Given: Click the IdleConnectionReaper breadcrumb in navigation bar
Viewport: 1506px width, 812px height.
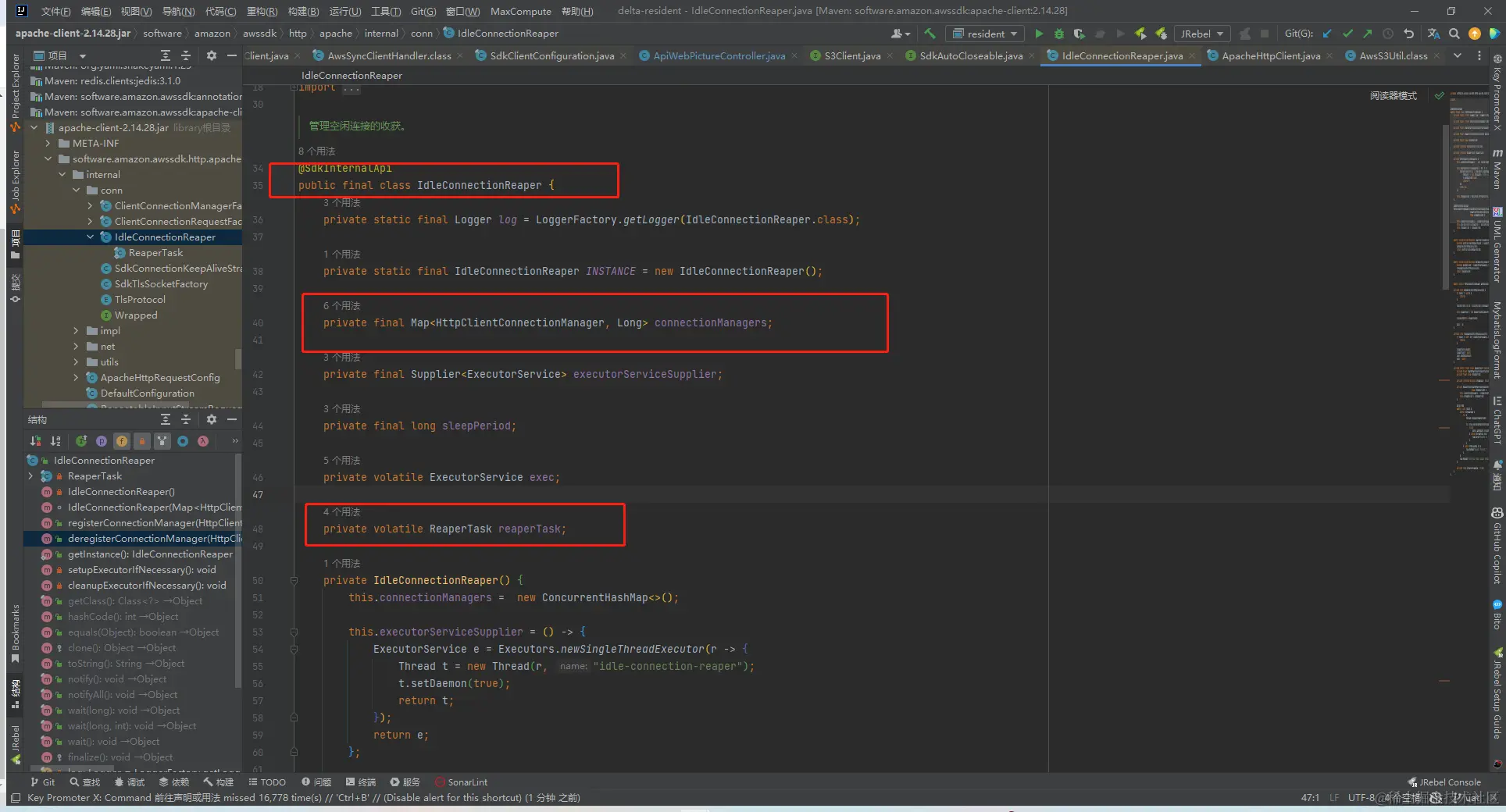Looking at the screenshot, I should pos(501,34).
